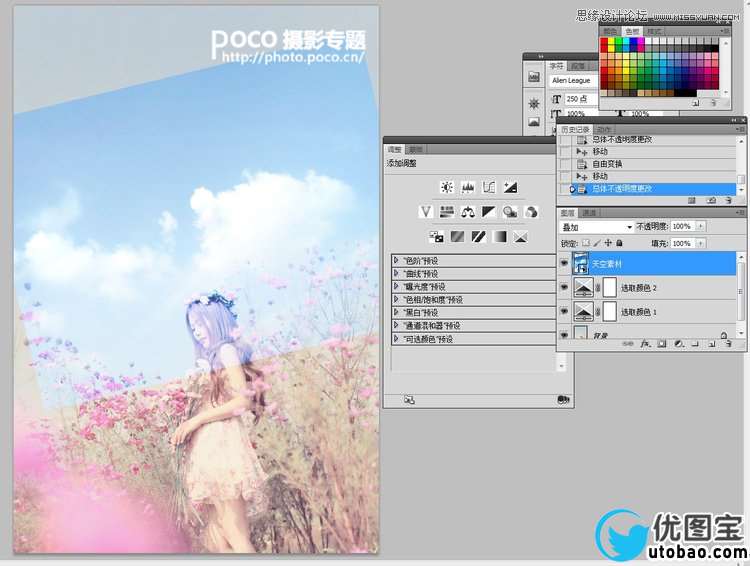Add a Channel Mixer adjustment

(x=531, y=211)
